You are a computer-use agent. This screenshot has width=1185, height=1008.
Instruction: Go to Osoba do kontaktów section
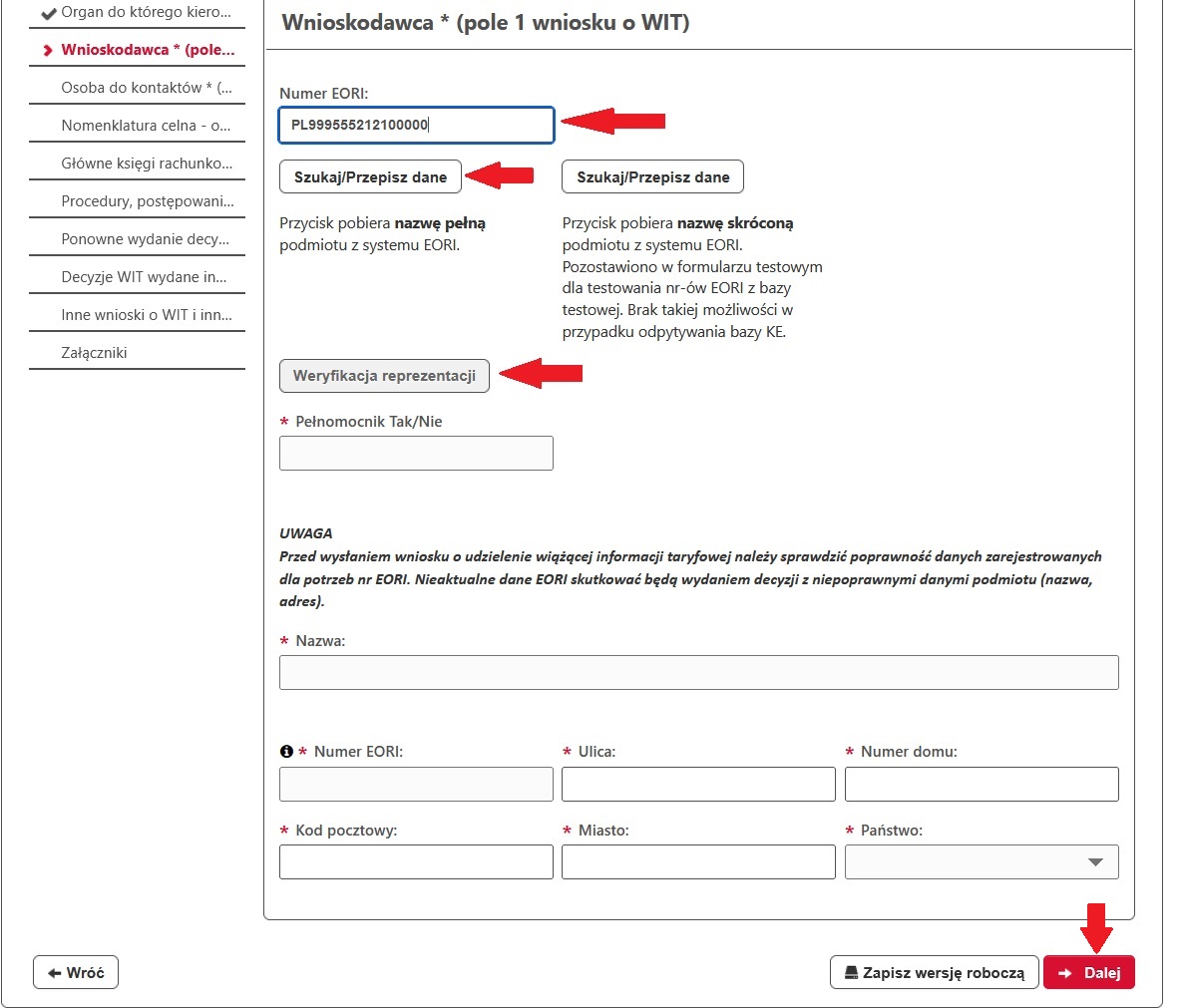coord(146,88)
